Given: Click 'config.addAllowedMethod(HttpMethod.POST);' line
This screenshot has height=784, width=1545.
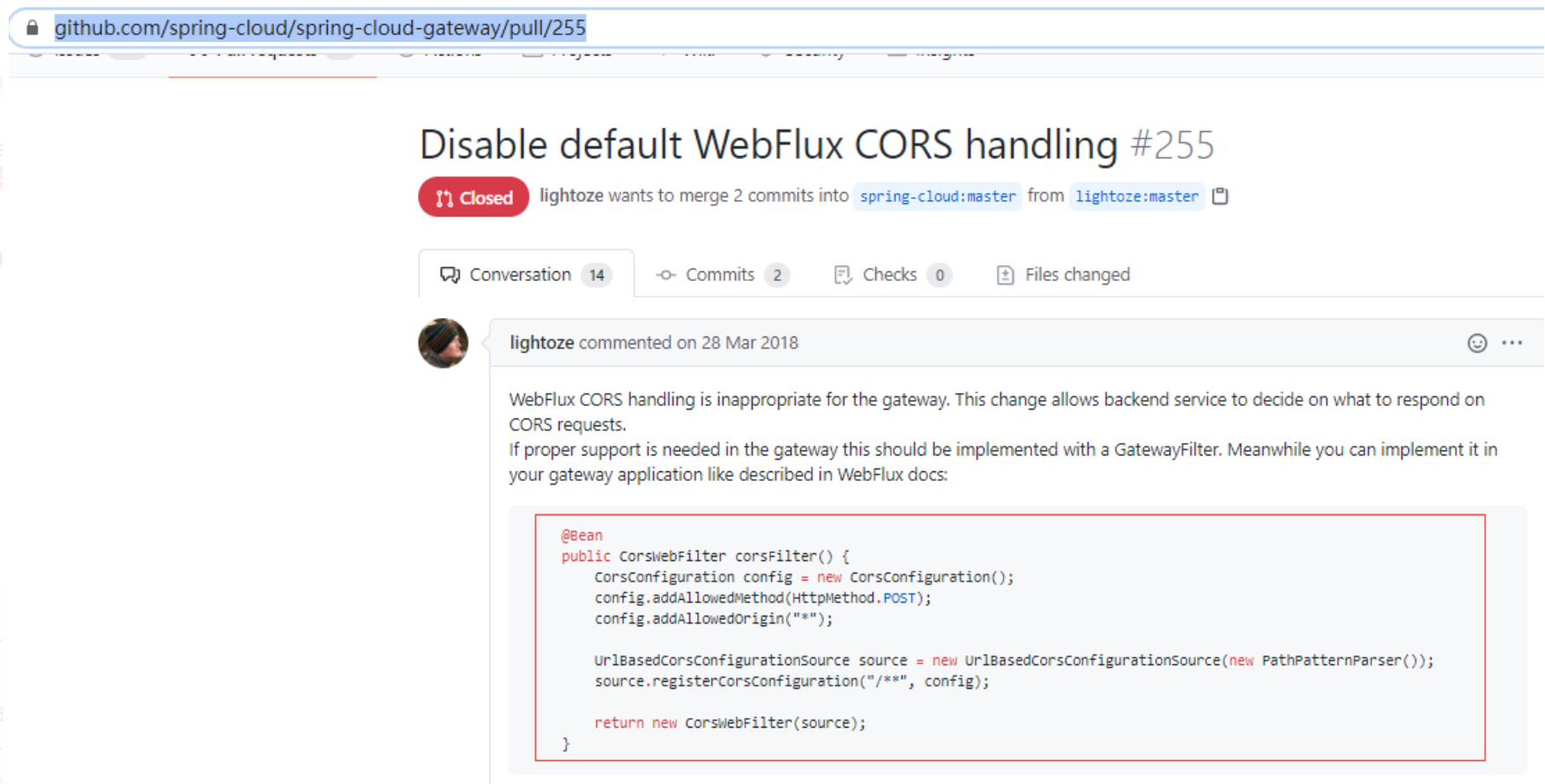Looking at the screenshot, I should point(762,598).
